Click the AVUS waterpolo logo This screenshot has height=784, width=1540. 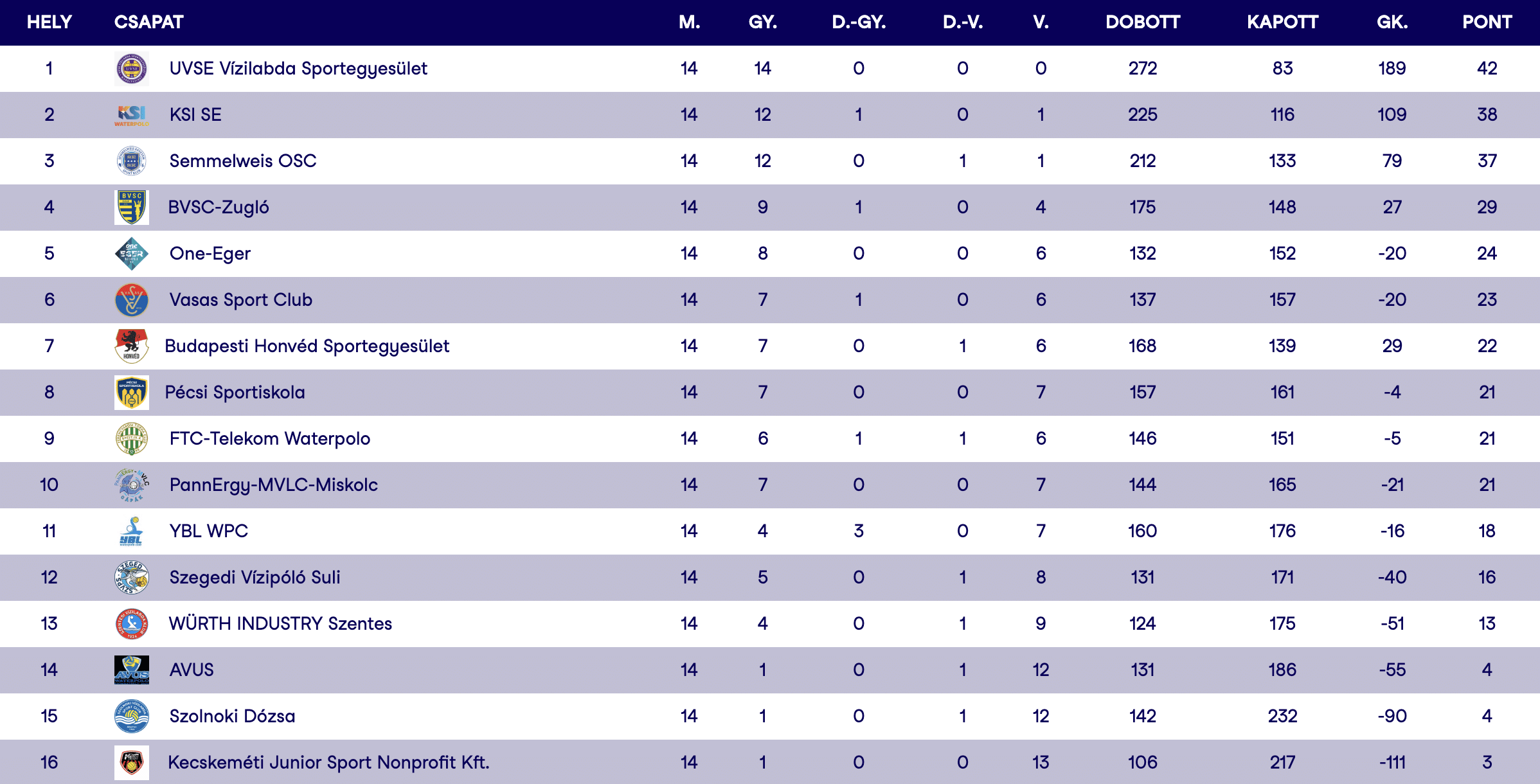131,670
